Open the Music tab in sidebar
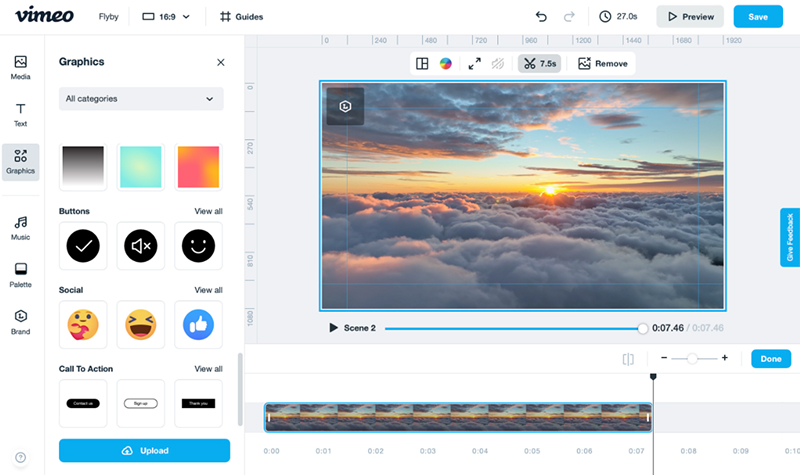The height and width of the screenshot is (475, 800). pyautogui.click(x=20, y=227)
